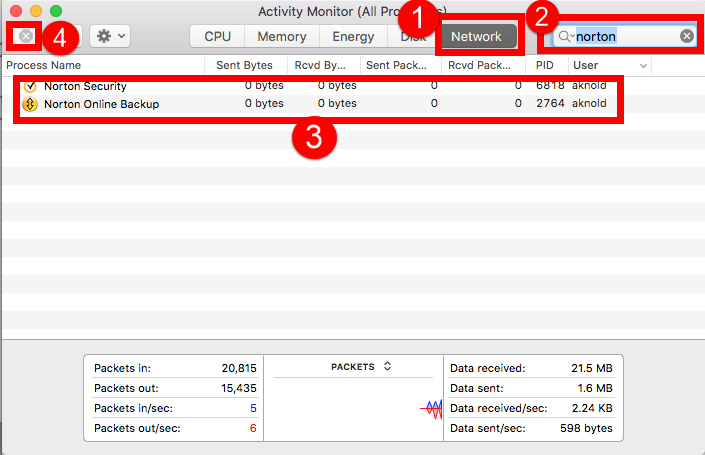Open the gear action menu
This screenshot has height=455, width=705.
109,36
